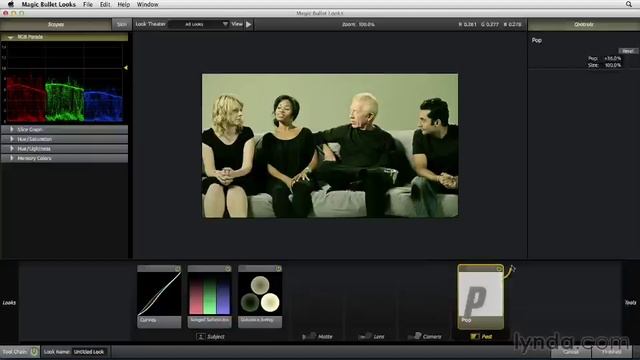
Task: Click the preview image of people on couch
Action: coord(330,146)
